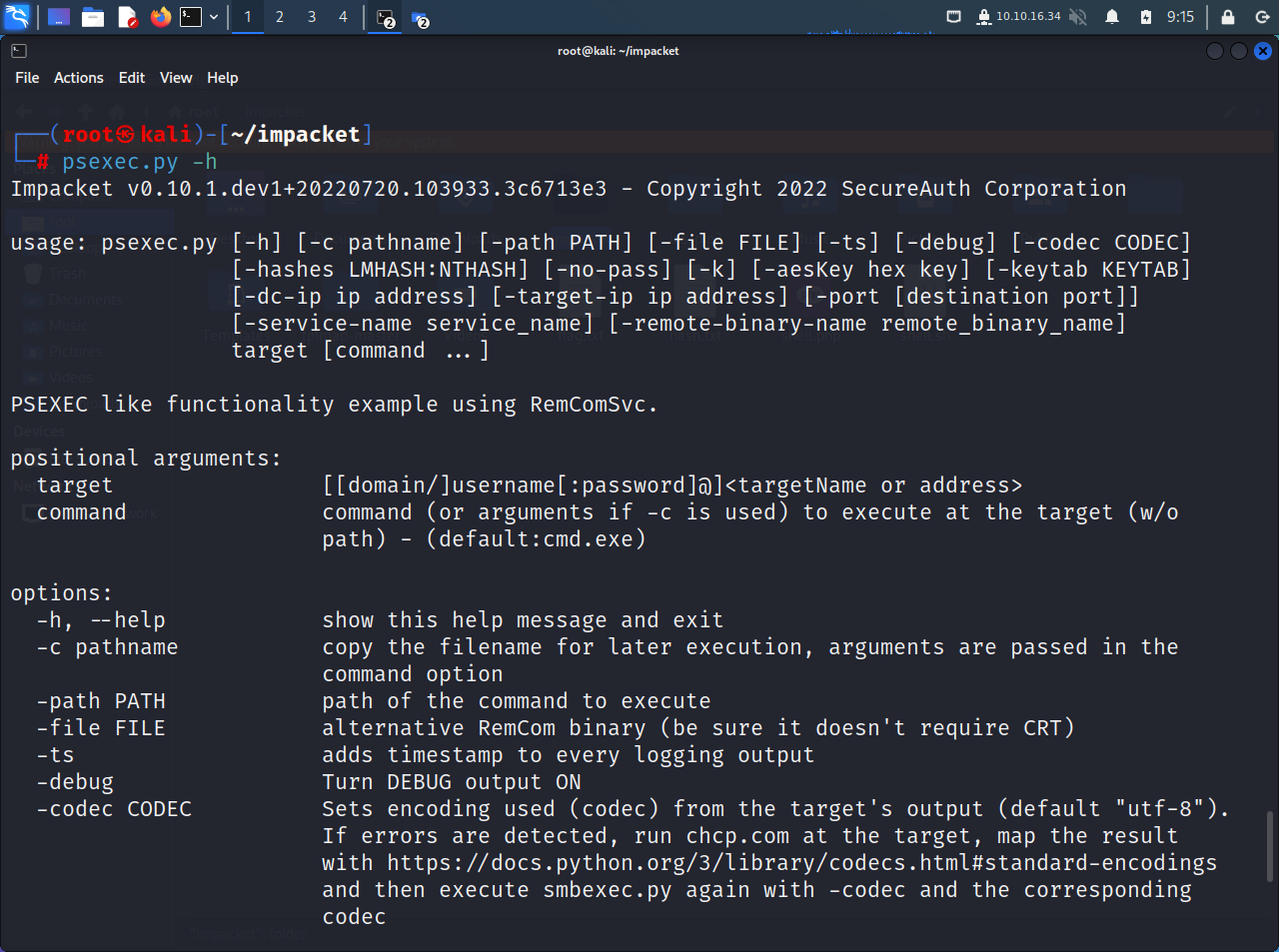Toggle the muted volume icon

point(1078,17)
